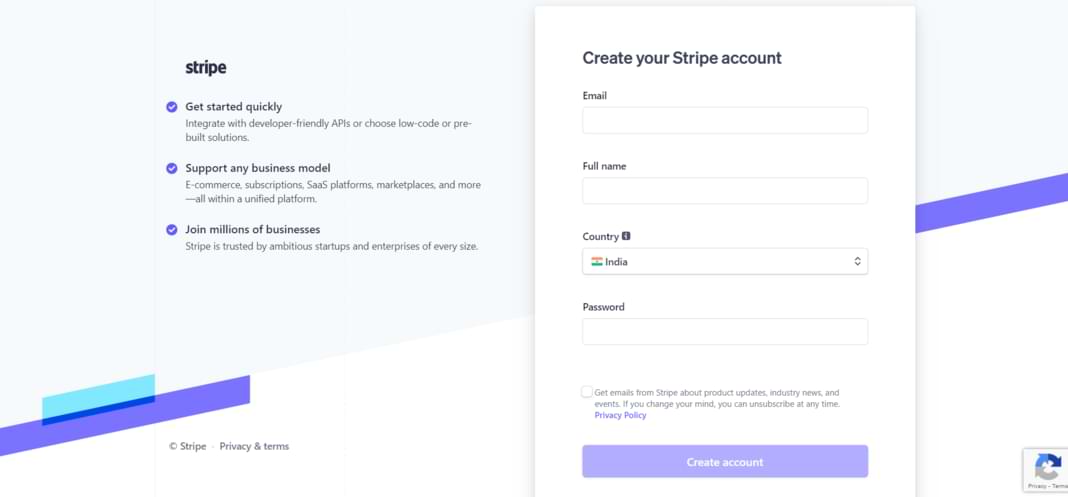The width and height of the screenshot is (1068, 497).
Task: Click the © Stripe footer link
Action: tap(187, 447)
